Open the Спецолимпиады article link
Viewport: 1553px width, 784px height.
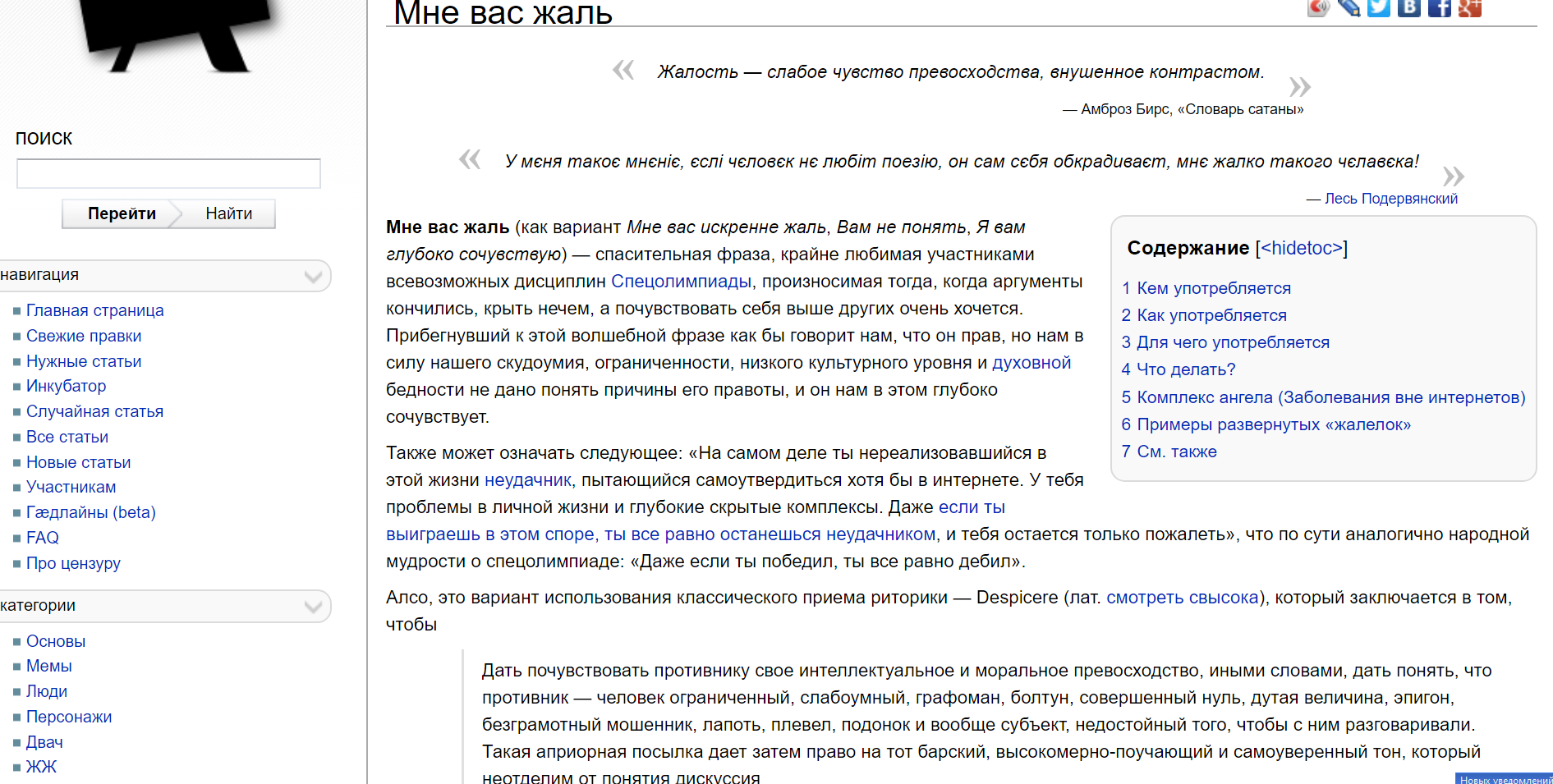(x=681, y=282)
